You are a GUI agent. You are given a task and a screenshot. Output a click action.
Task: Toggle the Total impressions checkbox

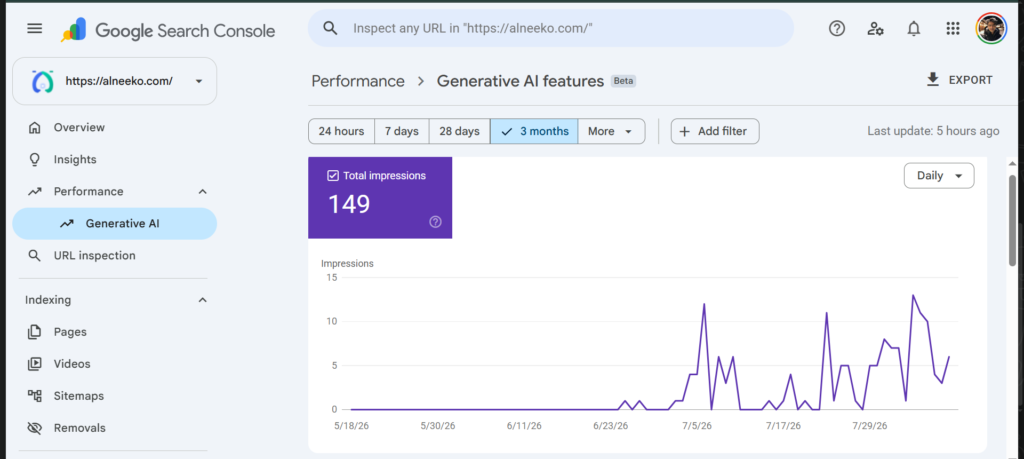(x=332, y=176)
